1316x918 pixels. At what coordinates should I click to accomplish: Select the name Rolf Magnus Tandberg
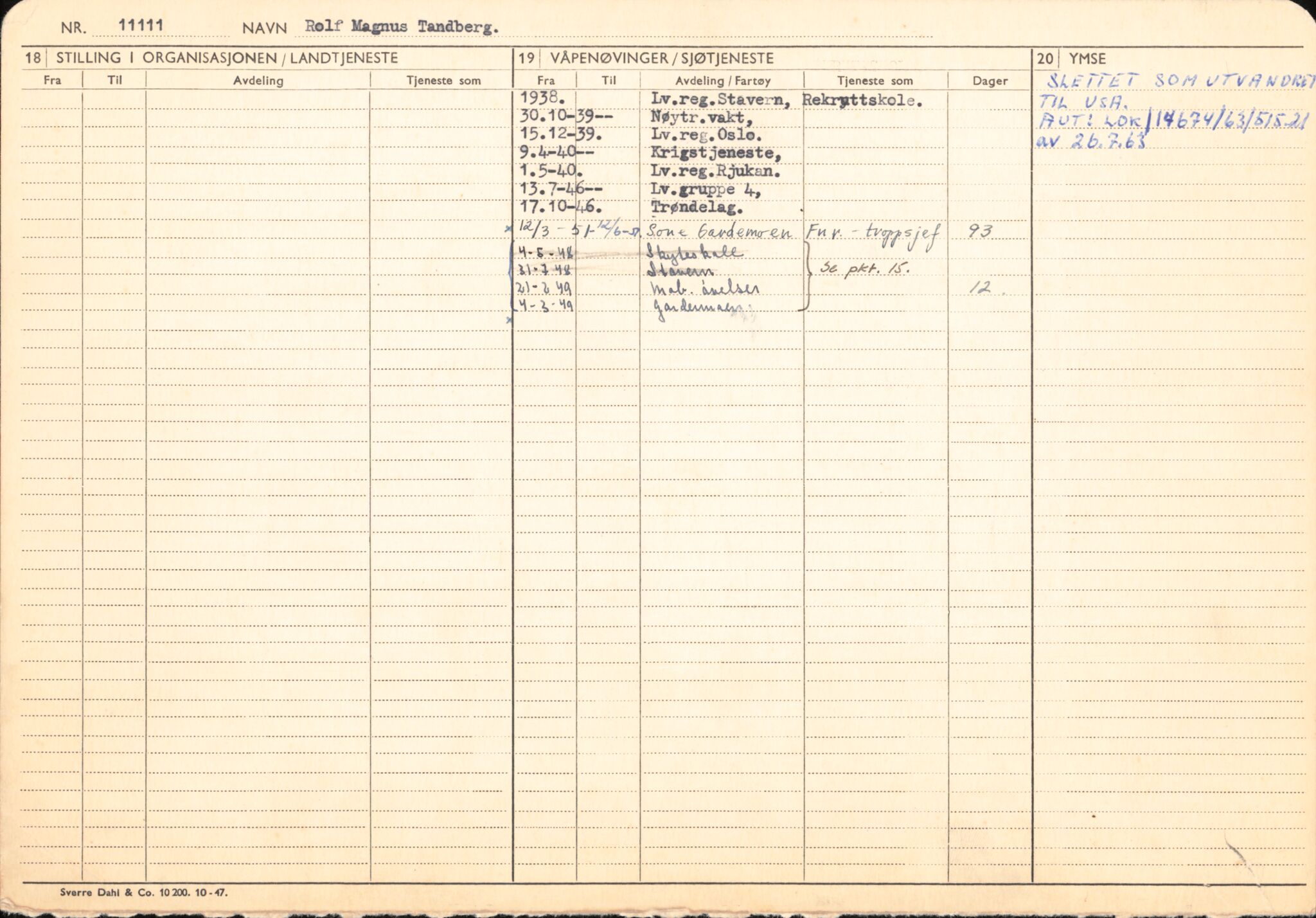pos(402,27)
